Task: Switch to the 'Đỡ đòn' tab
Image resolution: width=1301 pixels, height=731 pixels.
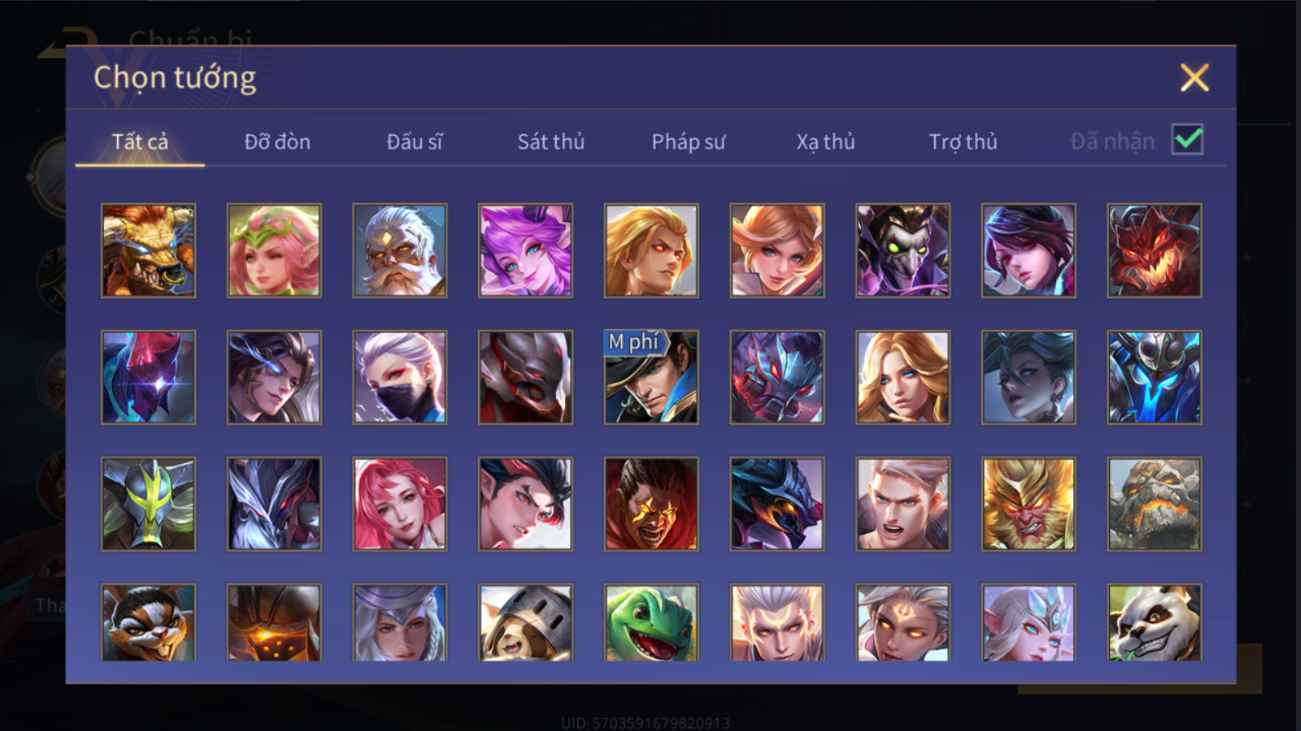Action: point(277,142)
